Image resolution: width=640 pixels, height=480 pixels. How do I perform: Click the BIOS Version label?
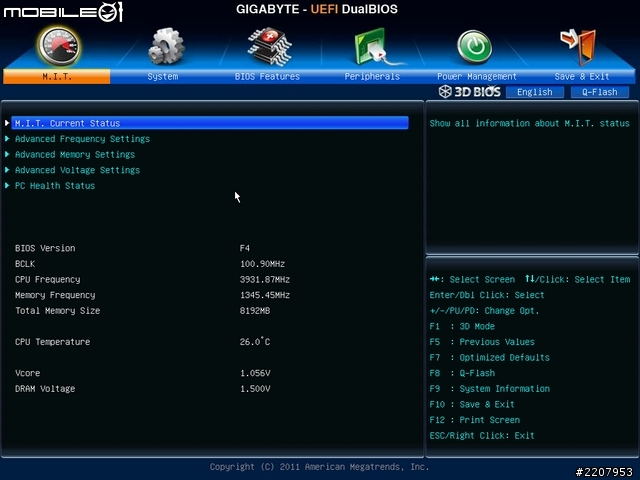[45, 248]
